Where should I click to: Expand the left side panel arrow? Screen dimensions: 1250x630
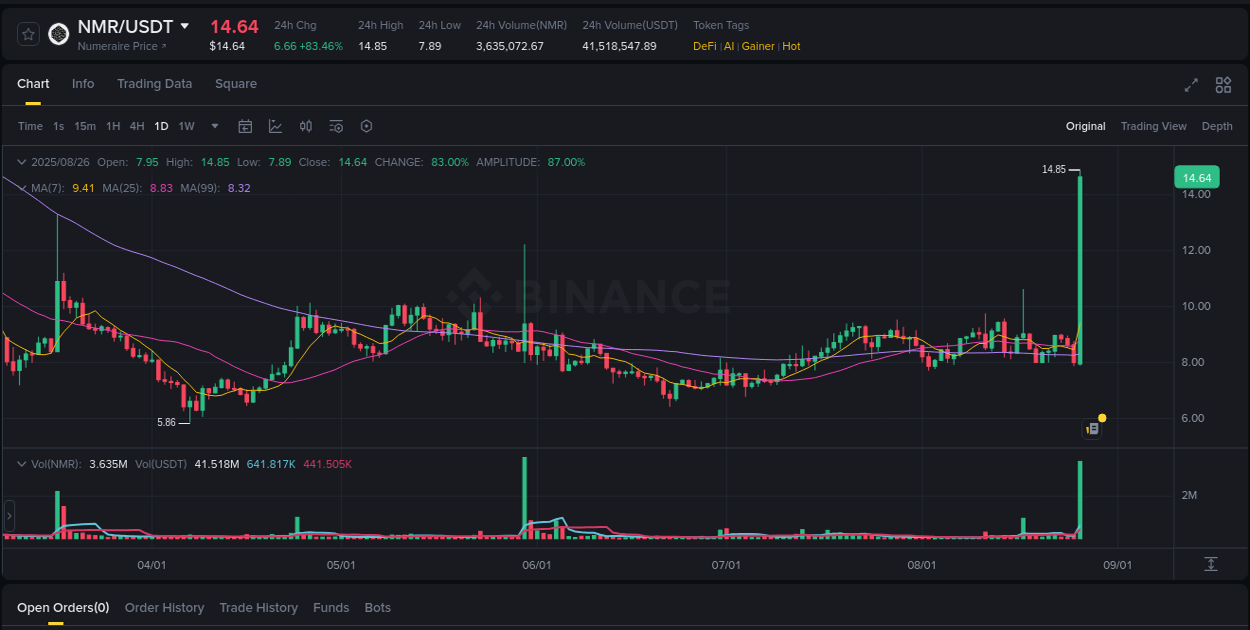[8, 515]
